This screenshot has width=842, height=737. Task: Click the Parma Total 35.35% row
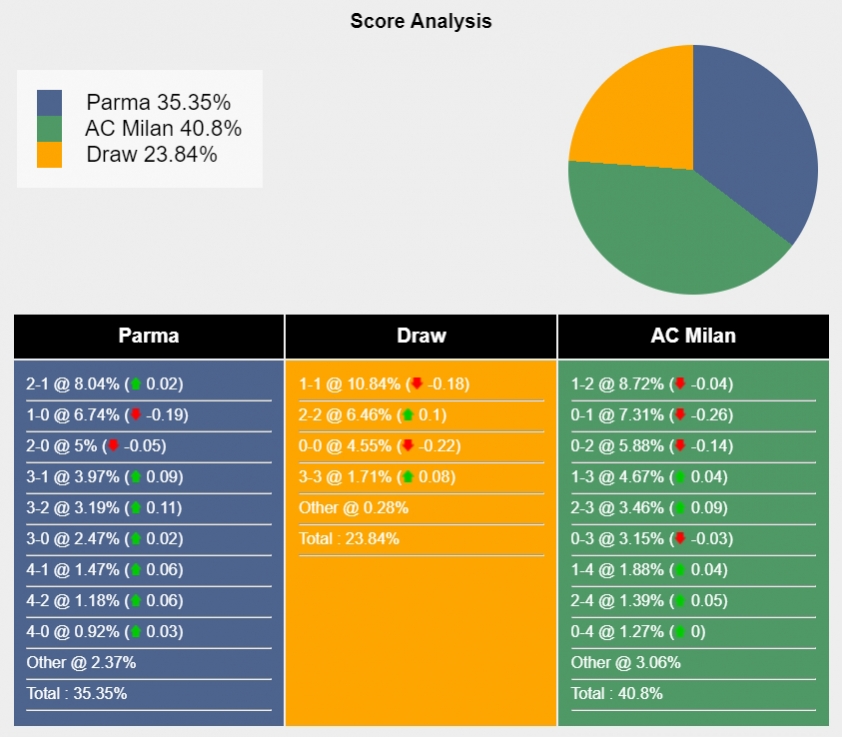(149, 693)
